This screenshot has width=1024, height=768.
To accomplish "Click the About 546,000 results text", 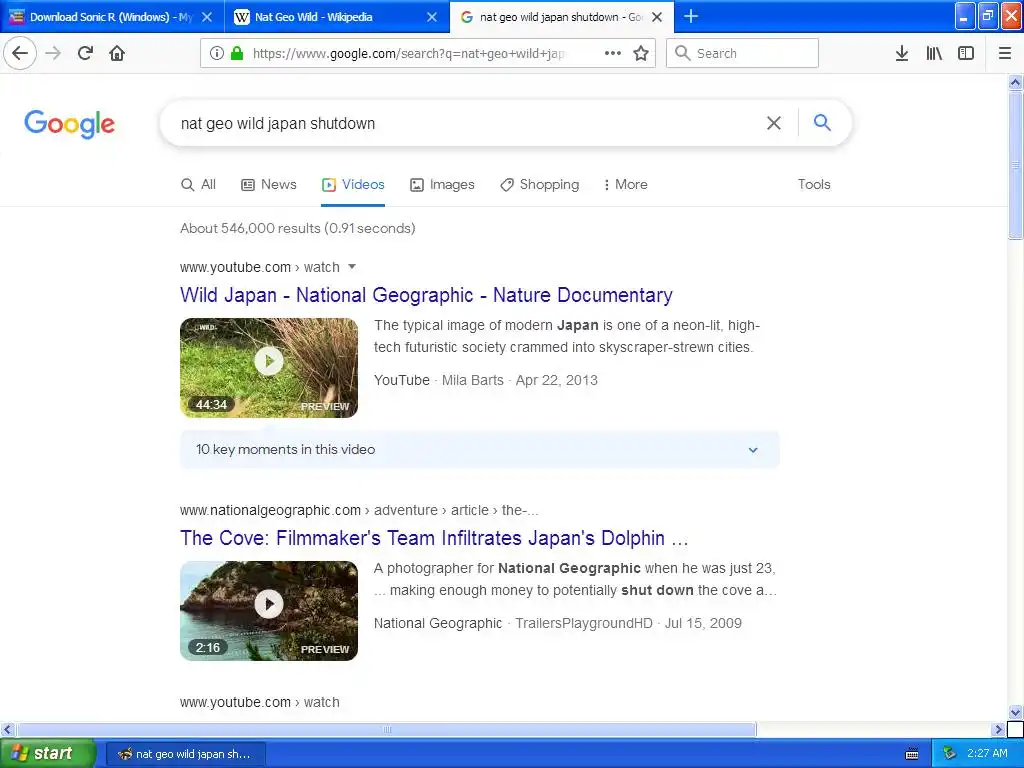I will pos(297,229).
